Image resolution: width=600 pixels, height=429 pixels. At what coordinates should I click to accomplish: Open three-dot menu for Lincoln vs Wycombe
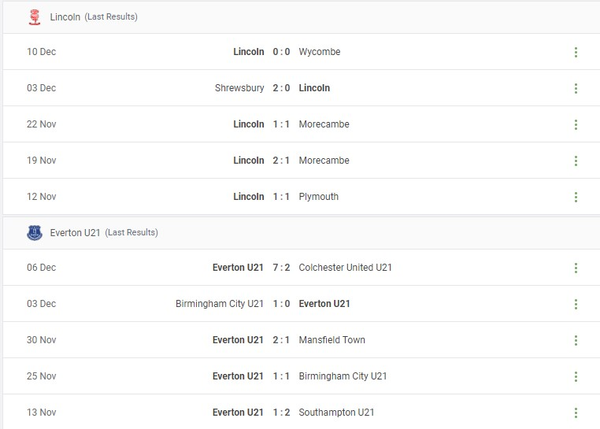pos(576,52)
